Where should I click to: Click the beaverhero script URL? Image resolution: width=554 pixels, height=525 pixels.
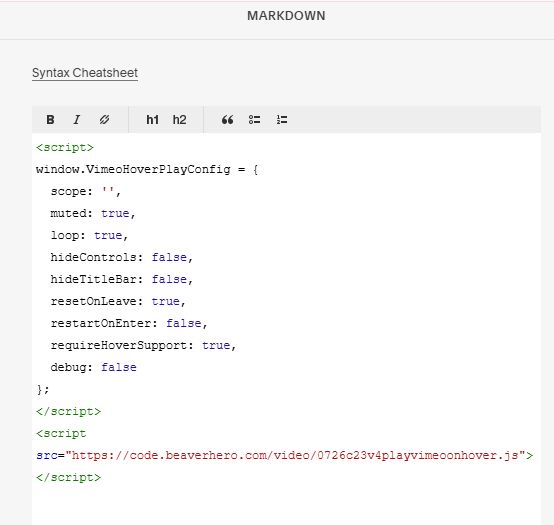[x=295, y=455]
